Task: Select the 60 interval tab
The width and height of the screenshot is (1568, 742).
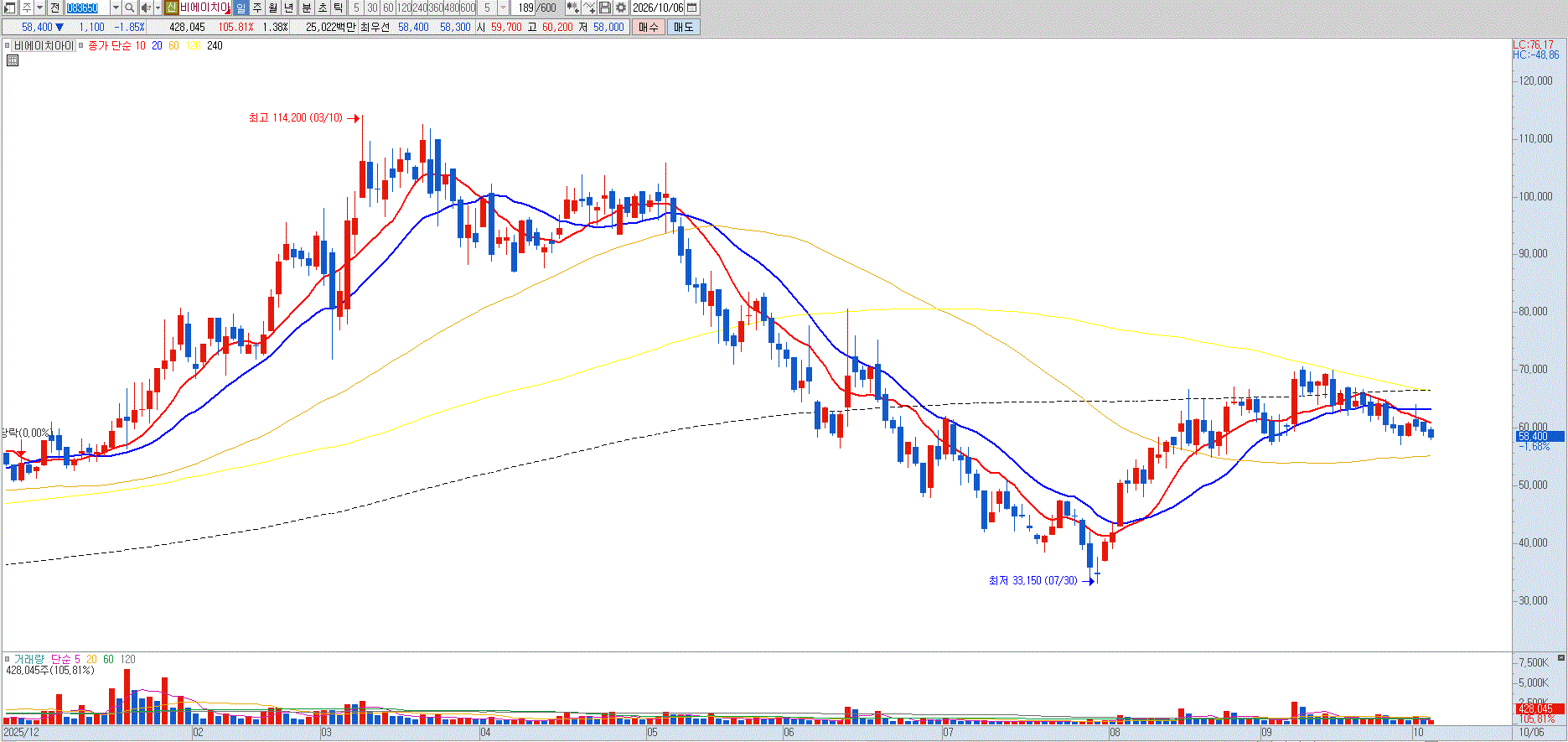Action: [x=389, y=8]
